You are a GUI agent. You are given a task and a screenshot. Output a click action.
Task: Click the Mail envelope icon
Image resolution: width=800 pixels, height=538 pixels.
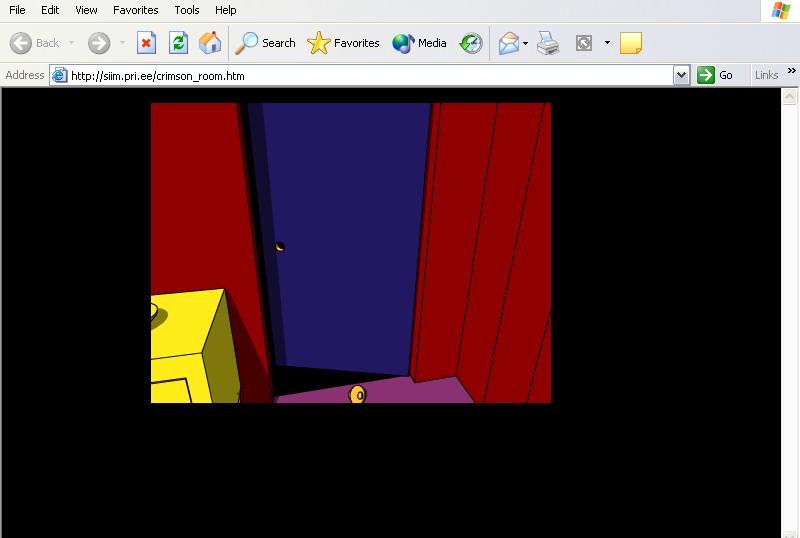tap(509, 43)
